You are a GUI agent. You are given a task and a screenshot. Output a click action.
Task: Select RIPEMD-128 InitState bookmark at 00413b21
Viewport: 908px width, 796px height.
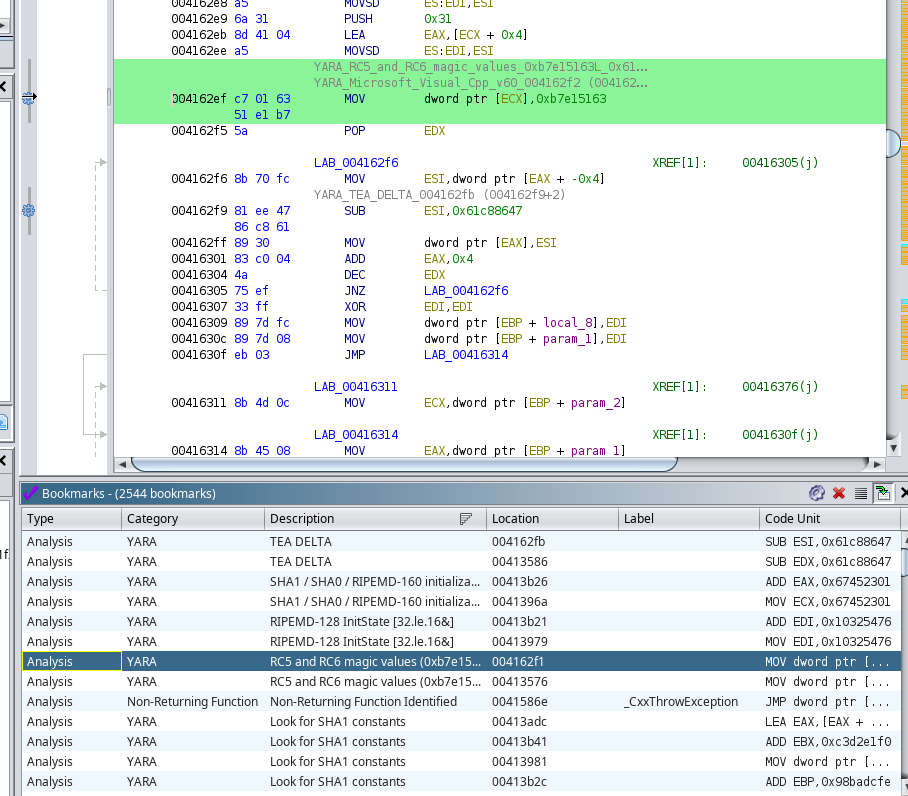(461, 622)
